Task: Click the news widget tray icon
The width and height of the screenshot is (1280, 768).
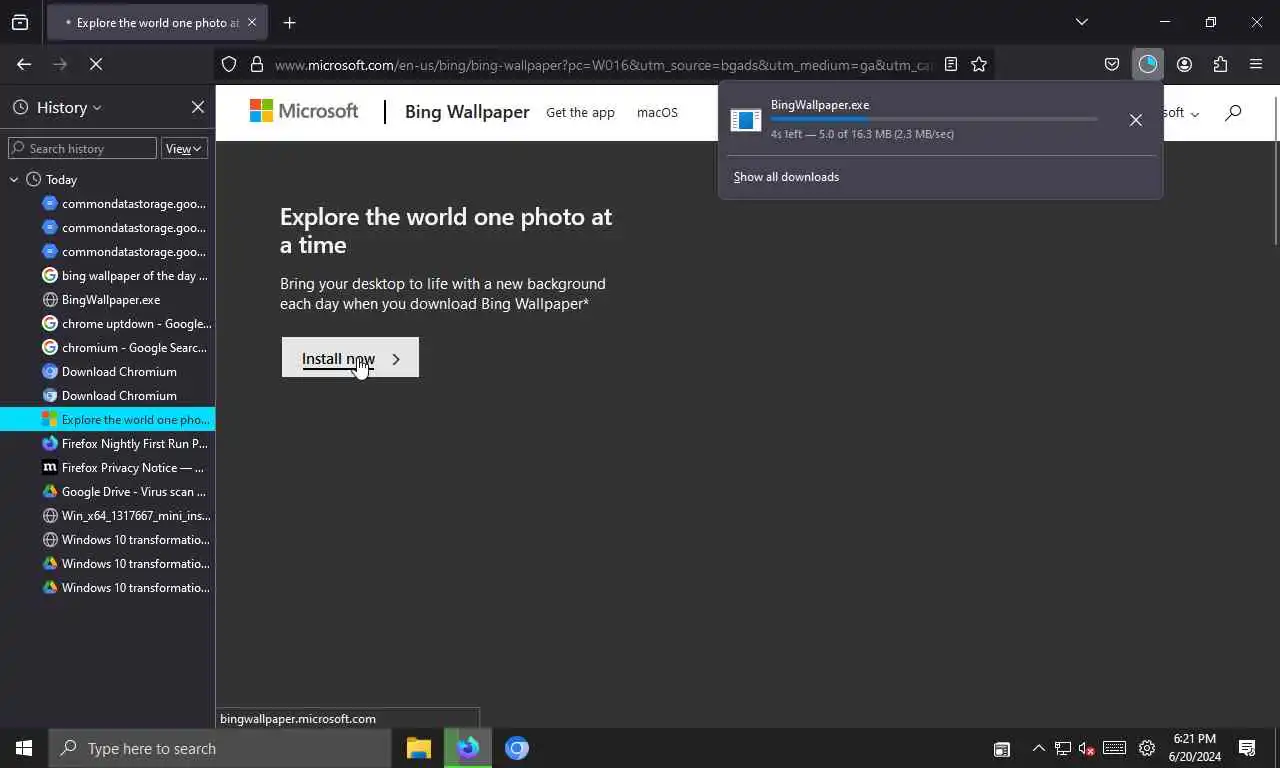Action: [1001, 748]
